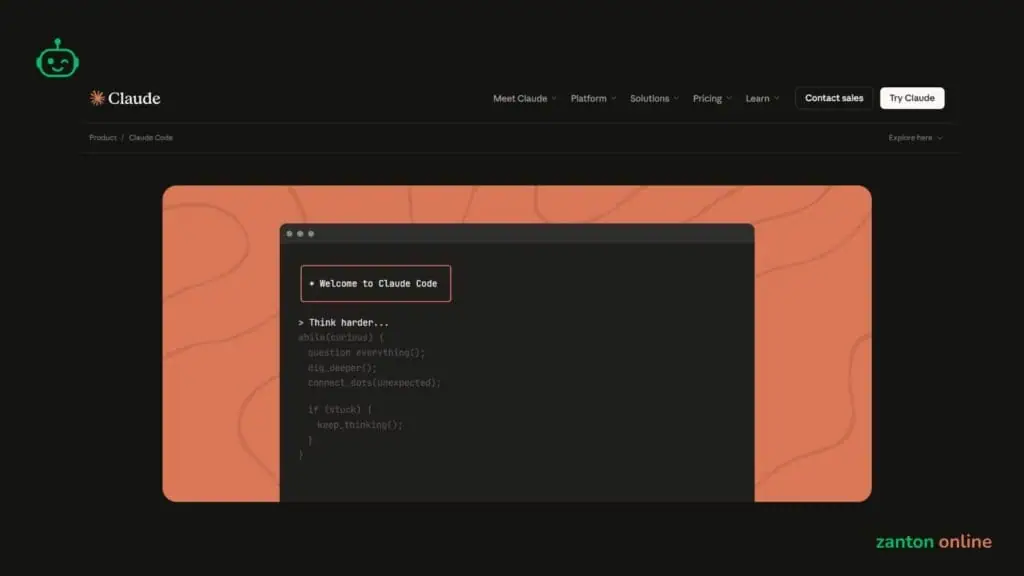Click the Claude starburst logo
This screenshot has height=576, width=1024.
[x=97, y=98]
